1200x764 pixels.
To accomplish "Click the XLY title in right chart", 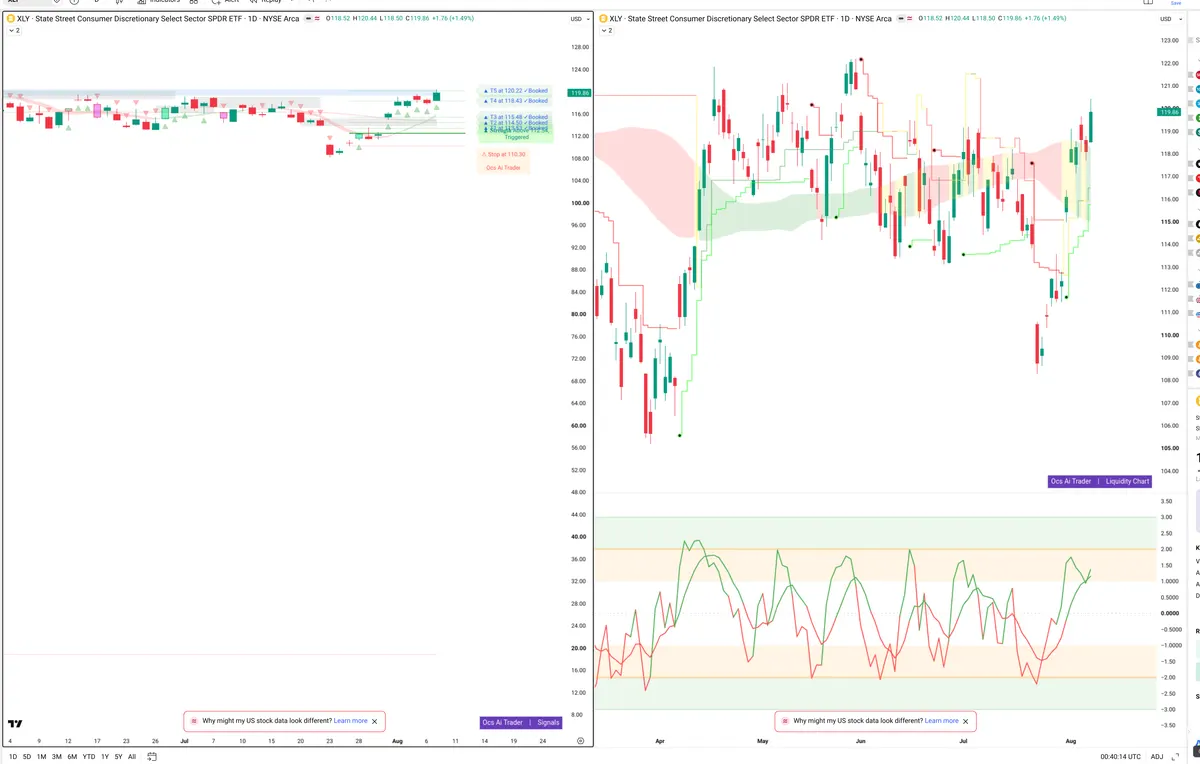I will pyautogui.click(x=751, y=19).
